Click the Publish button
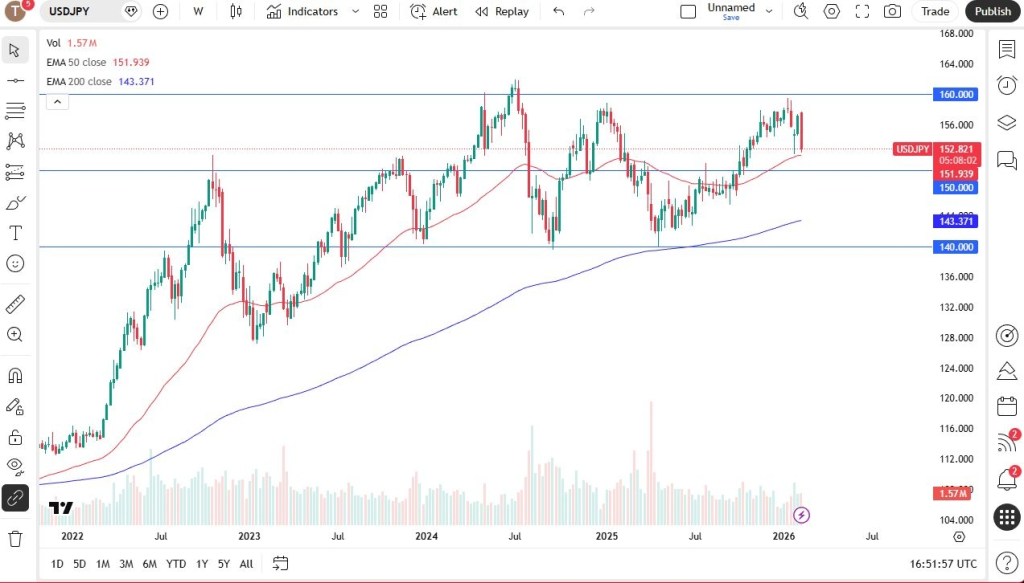1024x583 pixels. click(992, 11)
